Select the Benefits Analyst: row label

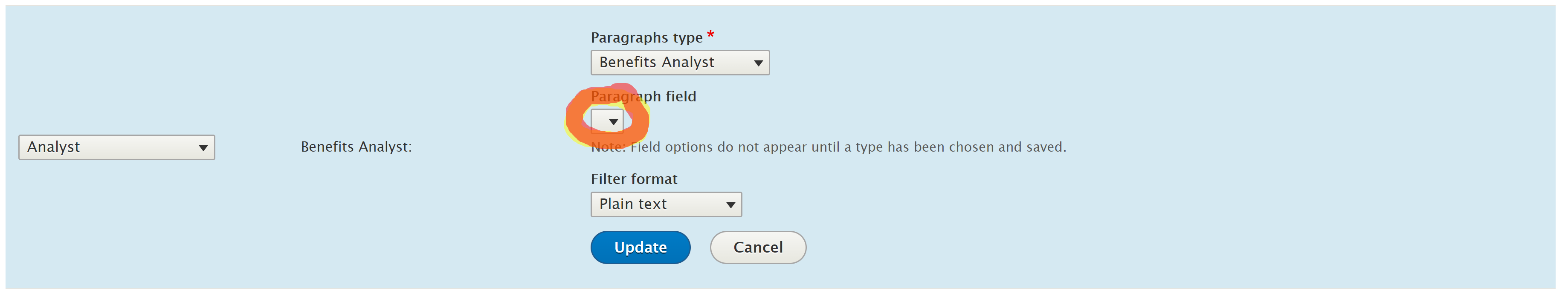pyautogui.click(x=356, y=147)
